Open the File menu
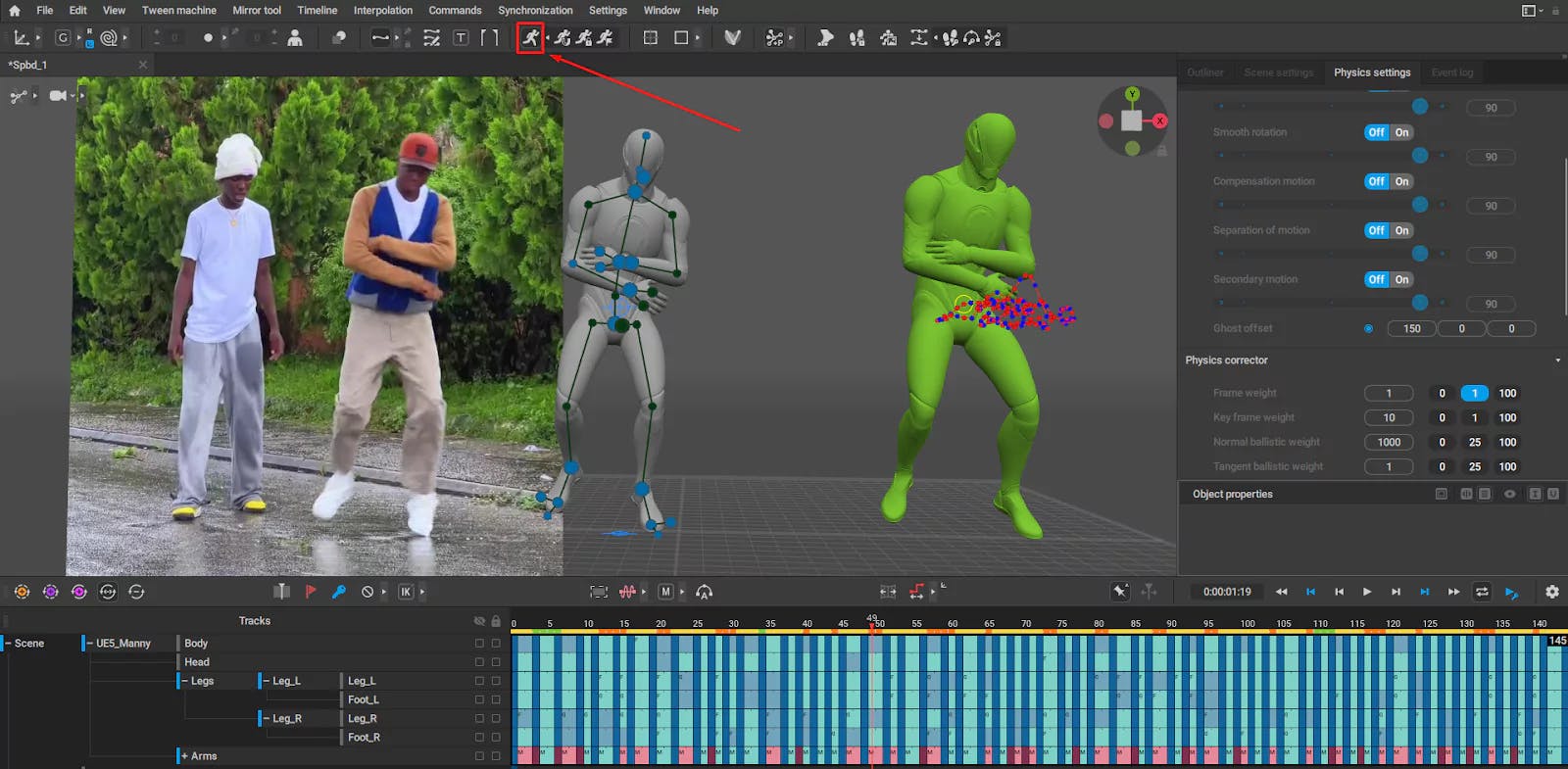Viewport: 1568px width, 769px height. click(45, 11)
